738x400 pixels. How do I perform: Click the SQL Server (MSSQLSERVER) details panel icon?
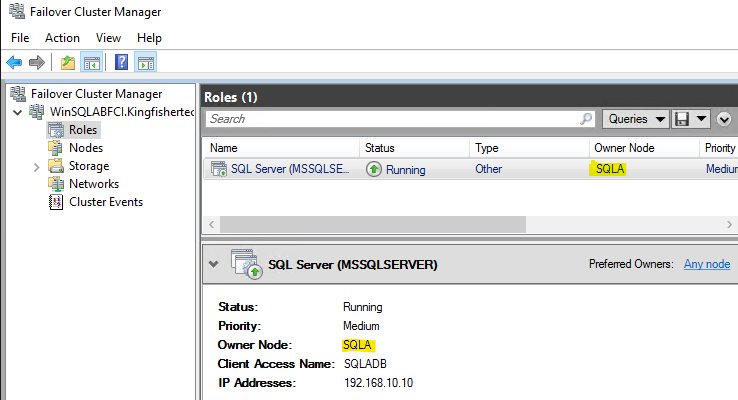tap(247, 264)
